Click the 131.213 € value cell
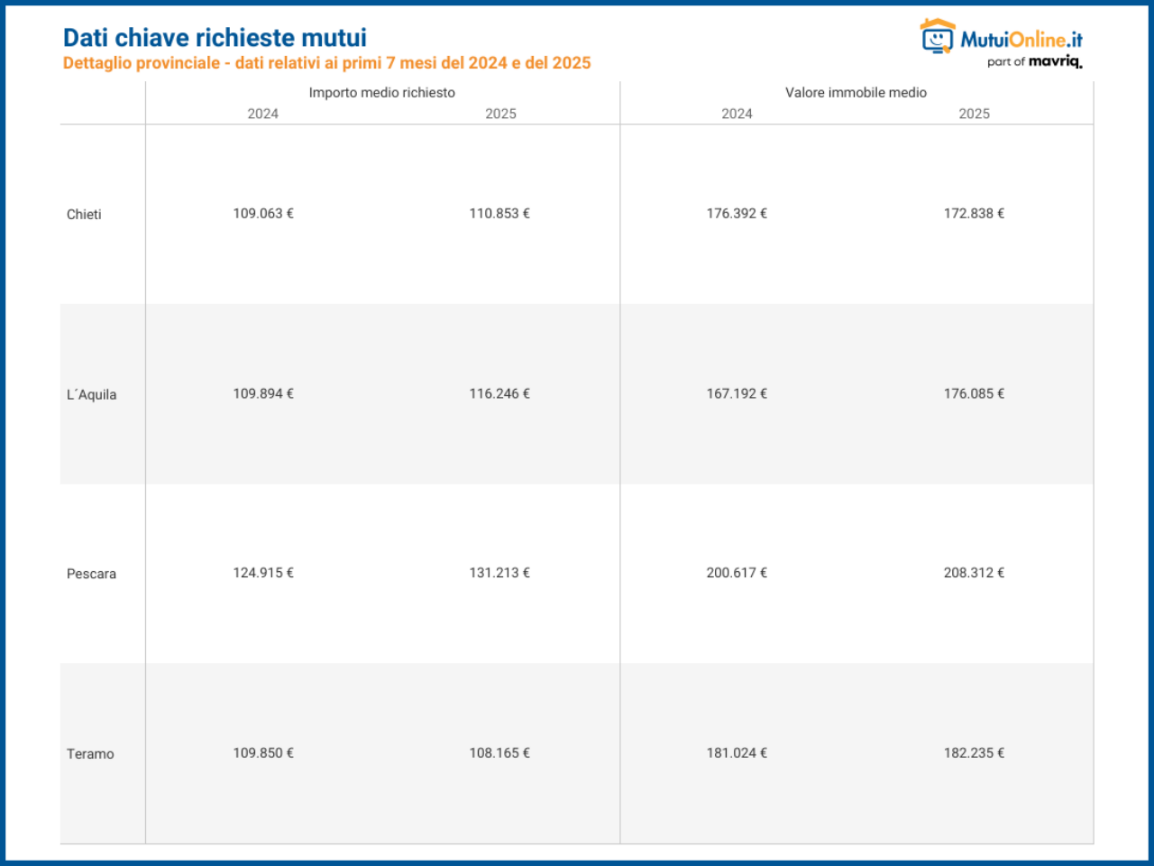This screenshot has height=866, width=1154. click(x=499, y=573)
